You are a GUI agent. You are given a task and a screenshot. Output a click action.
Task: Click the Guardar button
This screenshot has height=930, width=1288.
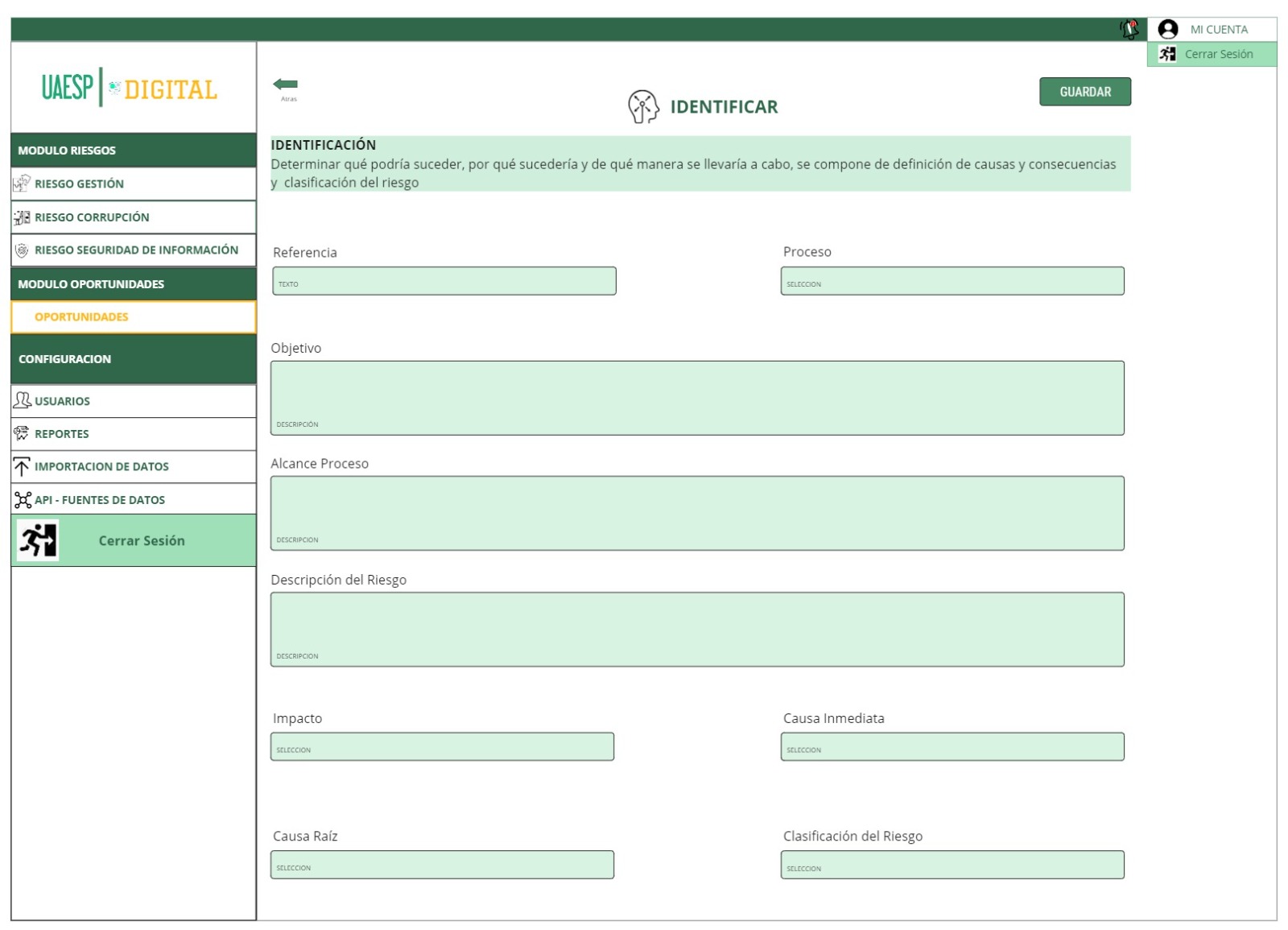[x=1085, y=92]
